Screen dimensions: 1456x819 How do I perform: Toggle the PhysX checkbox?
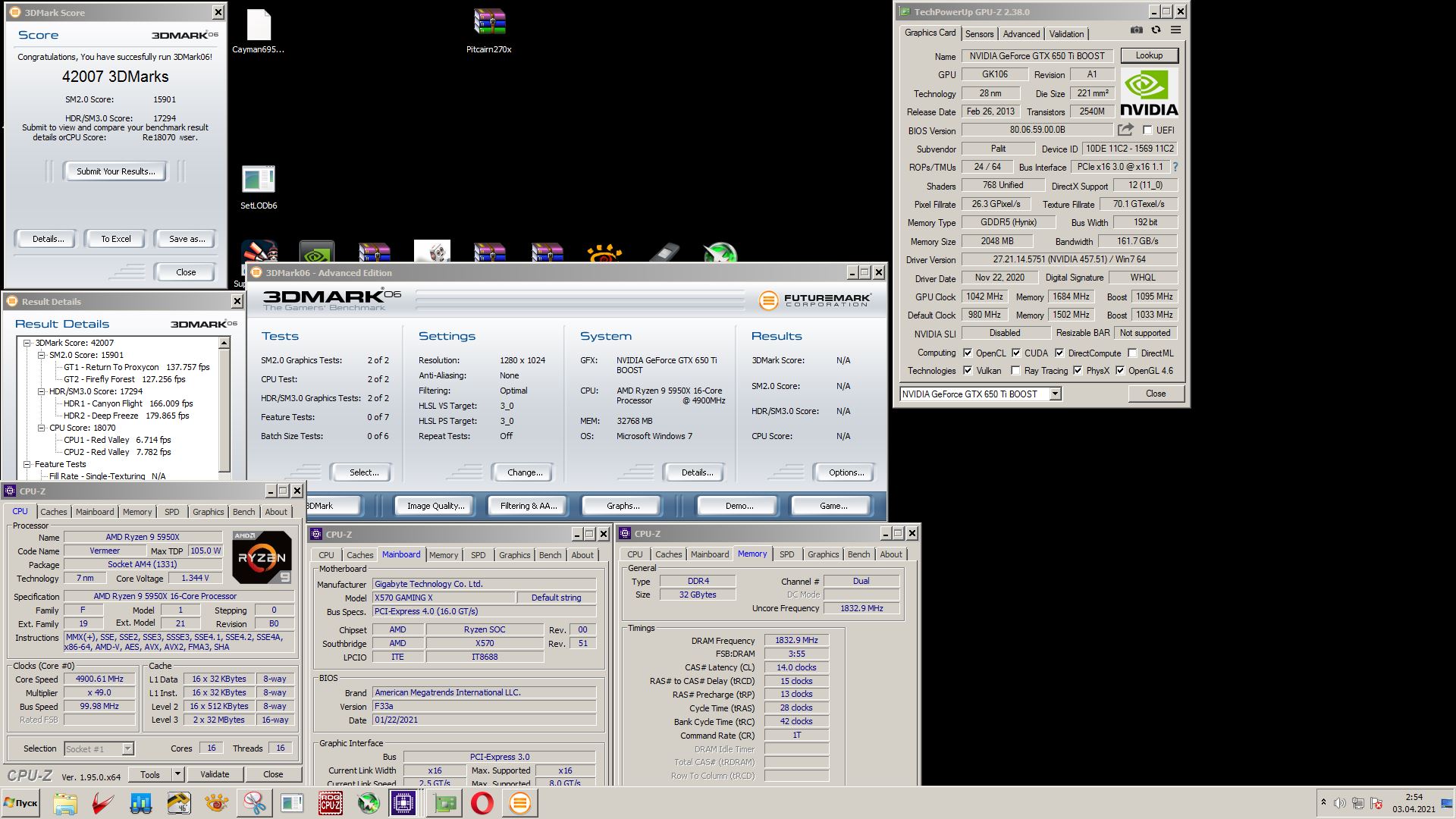1078,370
